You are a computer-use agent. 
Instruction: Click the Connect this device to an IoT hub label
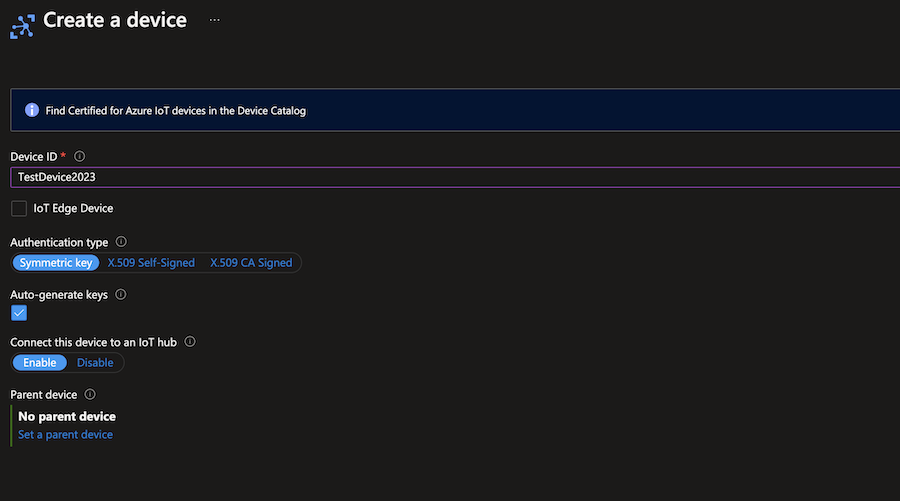point(94,342)
